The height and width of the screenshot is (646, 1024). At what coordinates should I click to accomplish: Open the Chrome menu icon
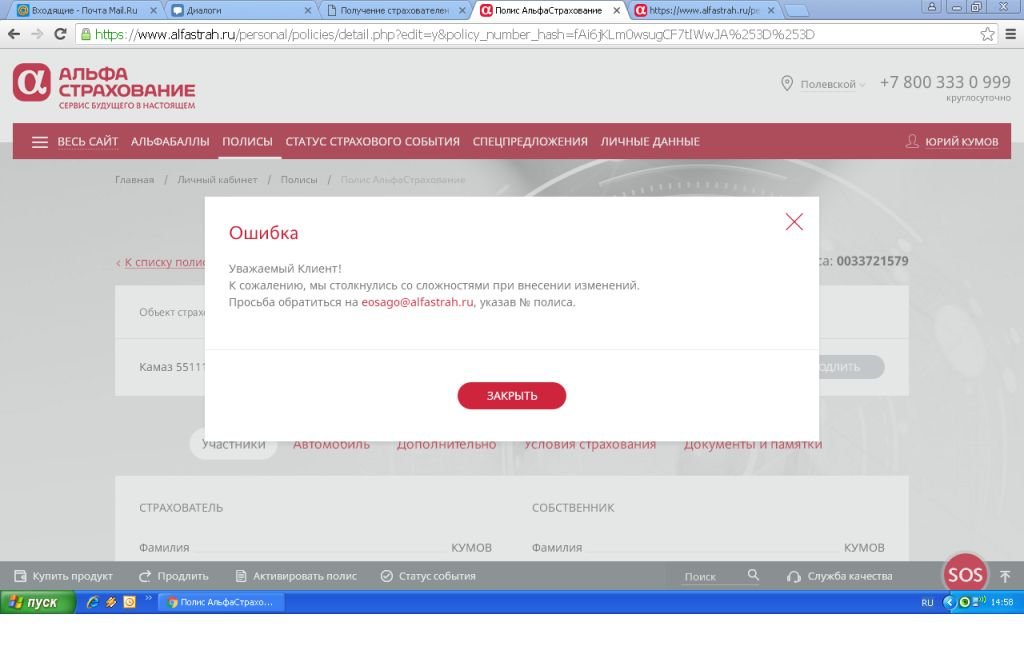[x=1010, y=34]
